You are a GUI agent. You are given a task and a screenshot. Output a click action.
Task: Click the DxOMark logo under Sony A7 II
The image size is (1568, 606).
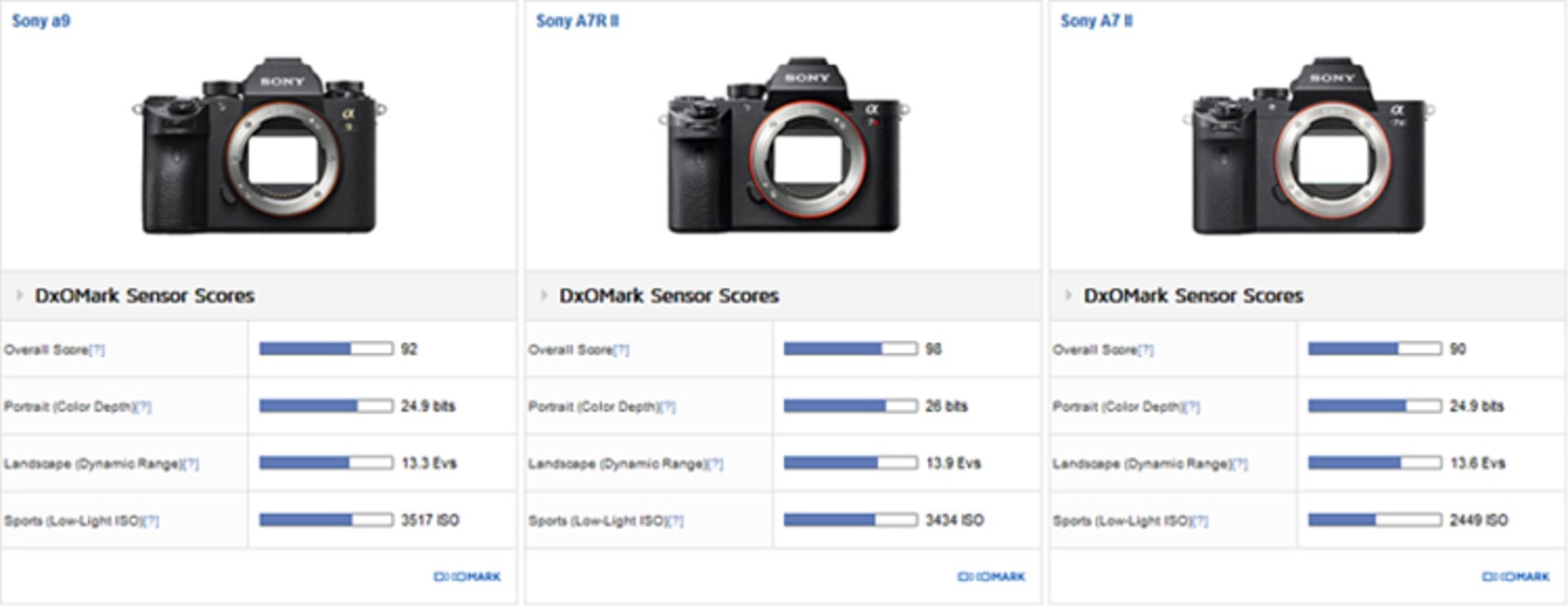pyautogui.click(x=1516, y=577)
